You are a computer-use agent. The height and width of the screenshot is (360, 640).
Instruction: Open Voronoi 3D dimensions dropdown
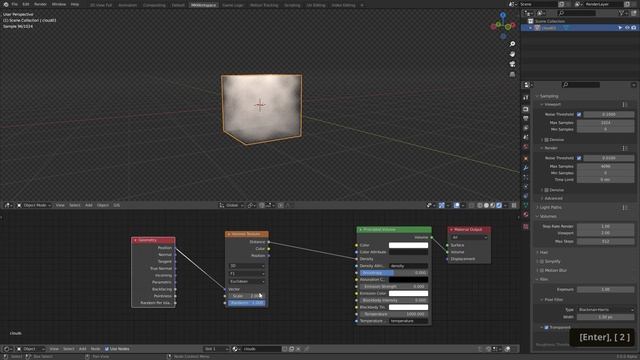[x=247, y=266]
